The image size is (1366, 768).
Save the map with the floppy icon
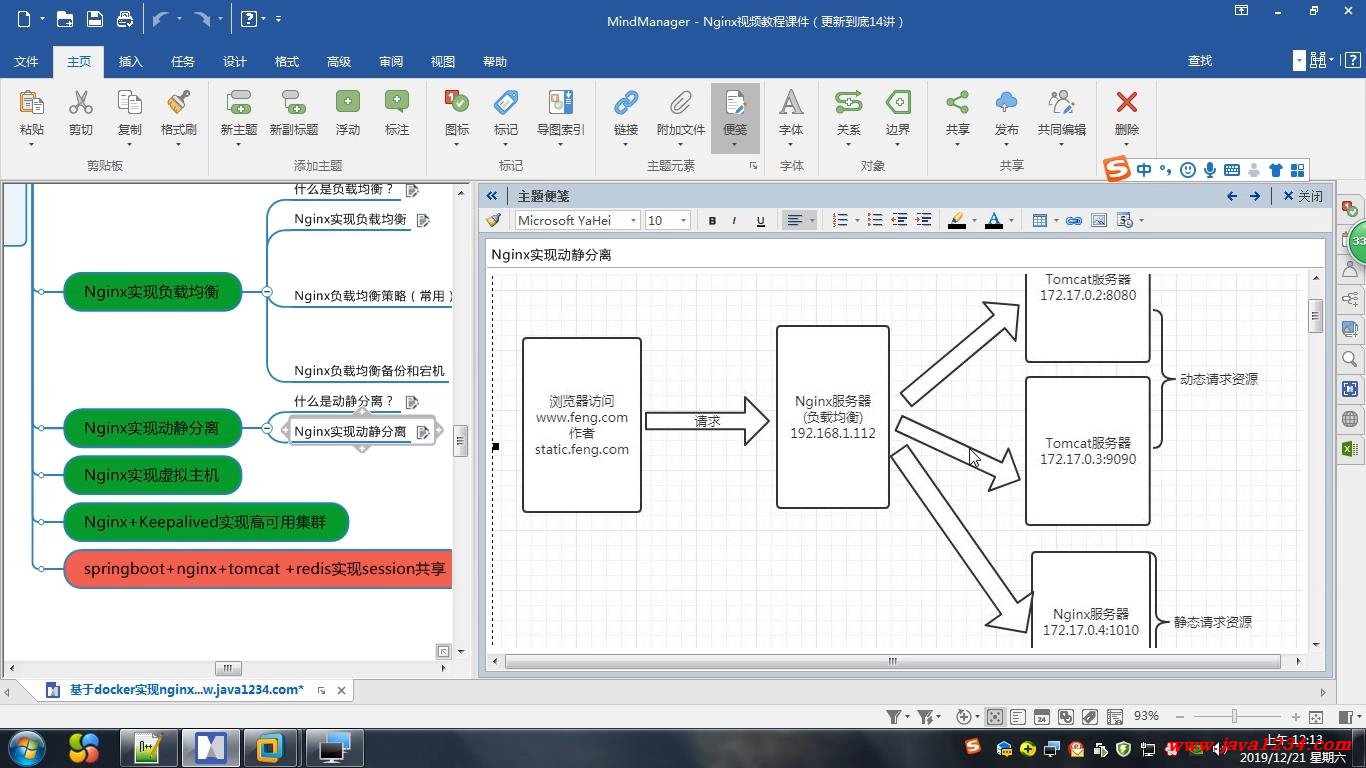[95, 19]
